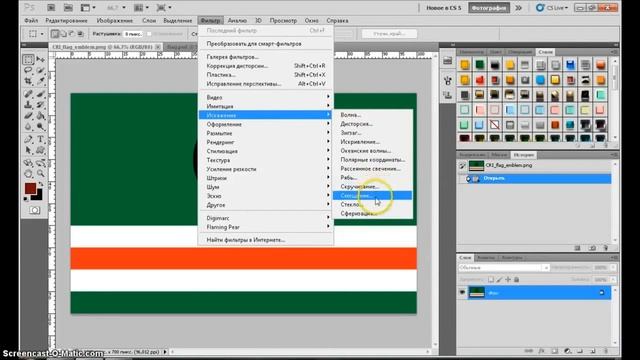Viewport: 640px width, 360px height.
Task: Choose Полярные координаты filter
Action: (x=372, y=160)
